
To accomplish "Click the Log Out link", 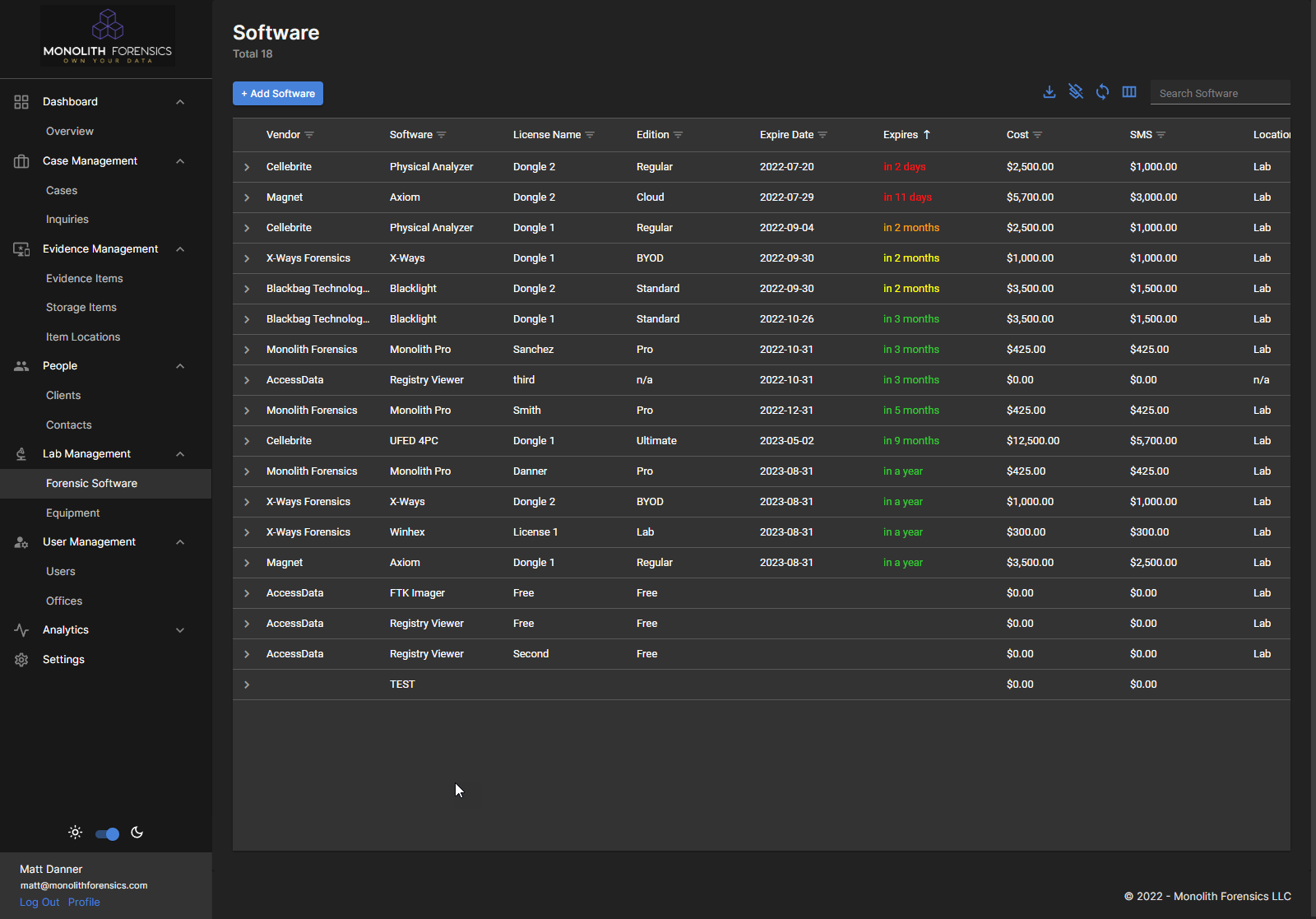I will click(39, 902).
